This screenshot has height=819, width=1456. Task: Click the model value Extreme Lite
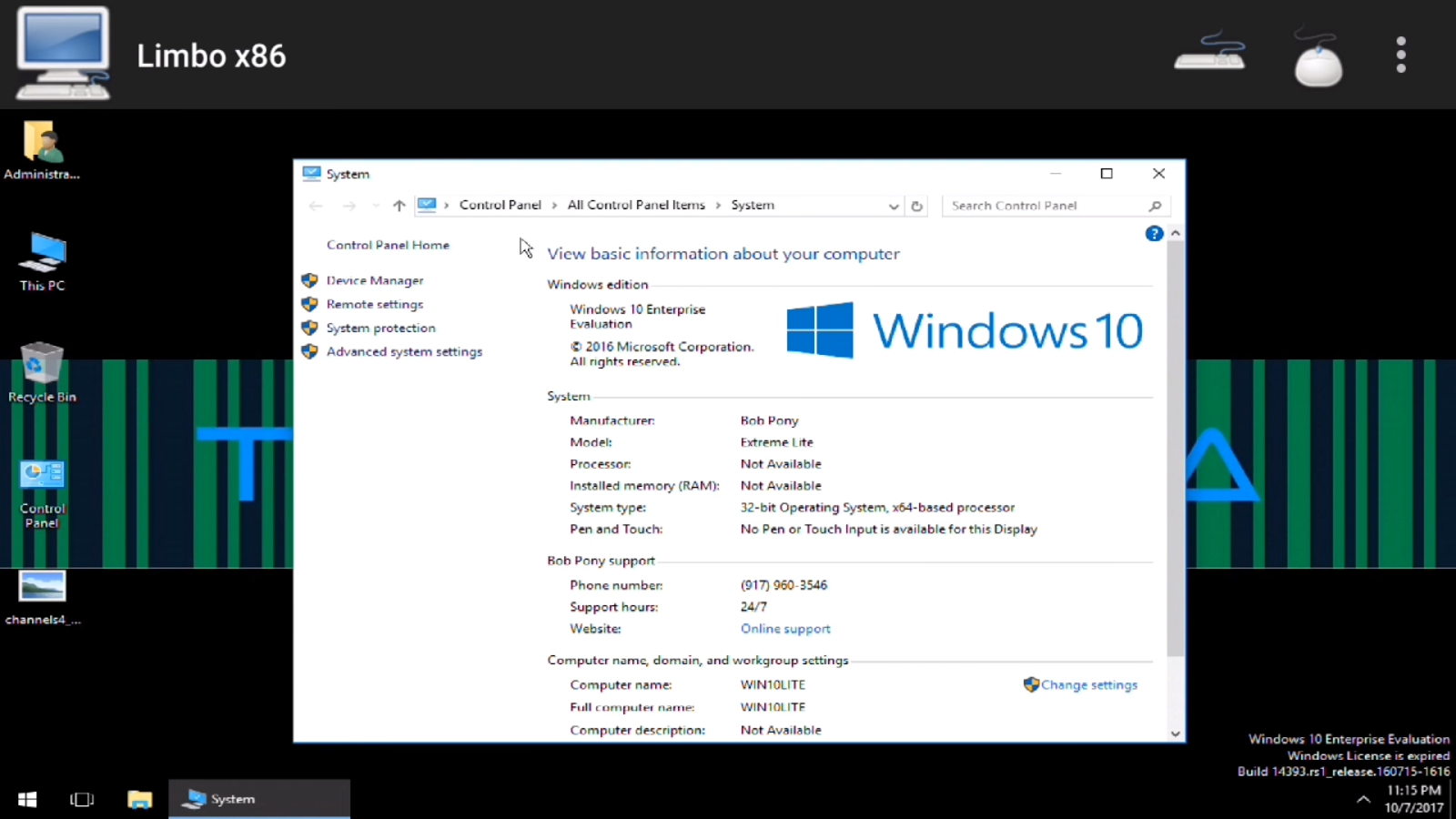click(x=776, y=442)
